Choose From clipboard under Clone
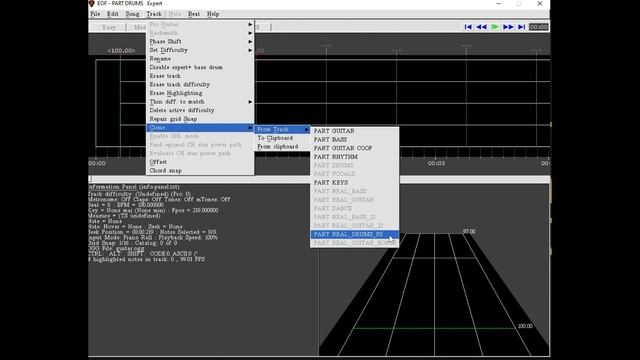 tap(282, 147)
